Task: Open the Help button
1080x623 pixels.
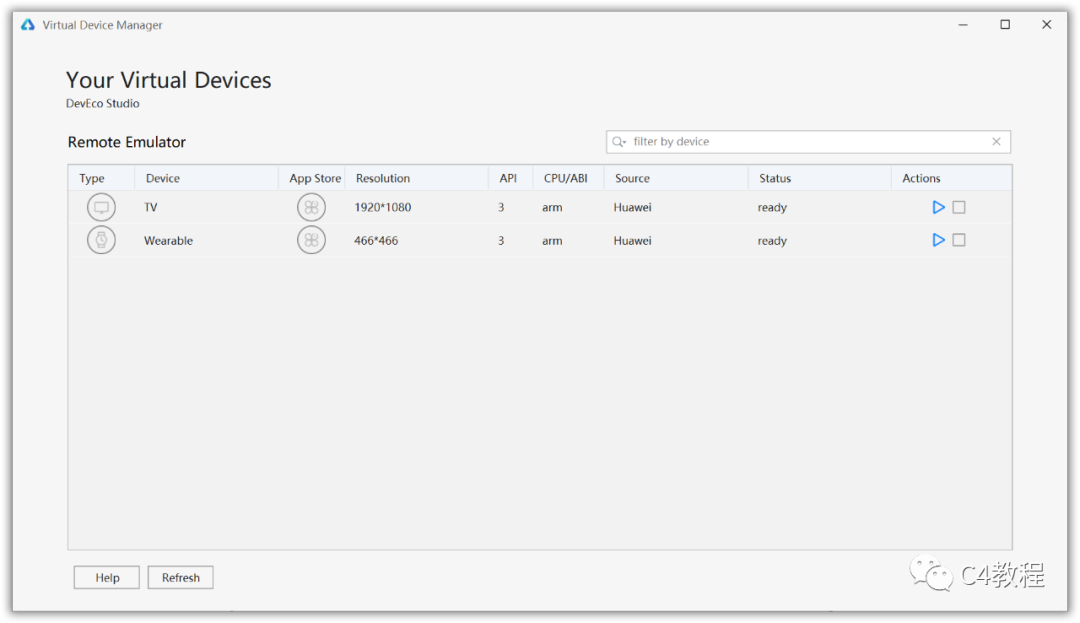Action: [107, 578]
